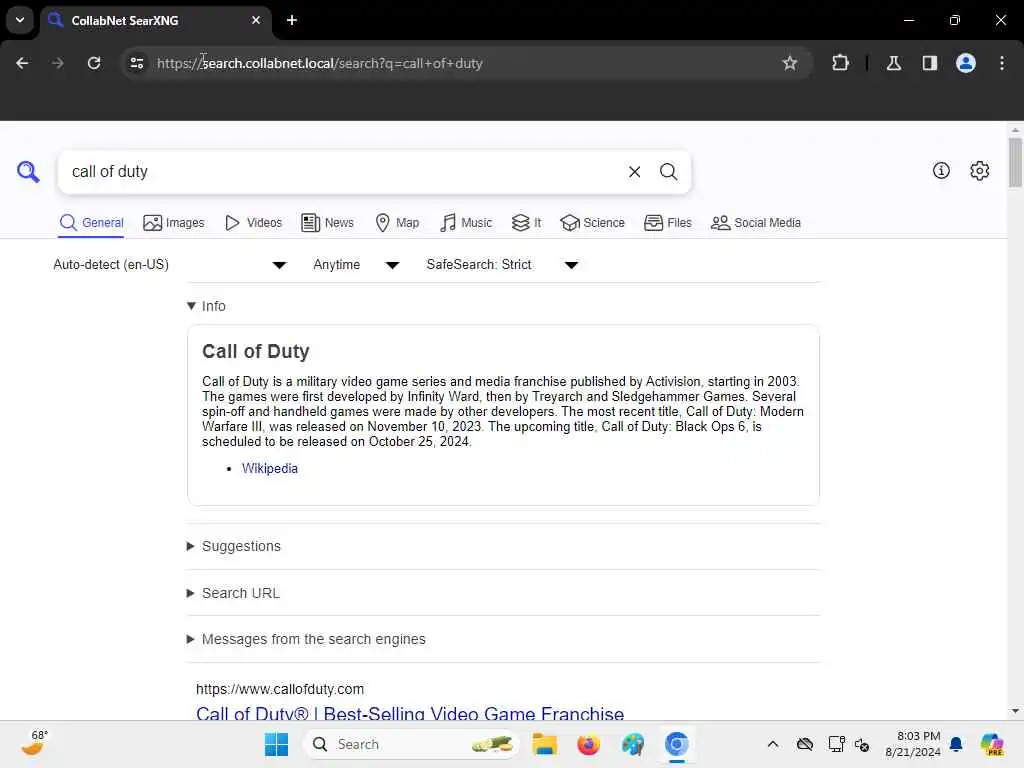Toggle the browser side panel
The height and width of the screenshot is (768, 1024).
point(929,63)
